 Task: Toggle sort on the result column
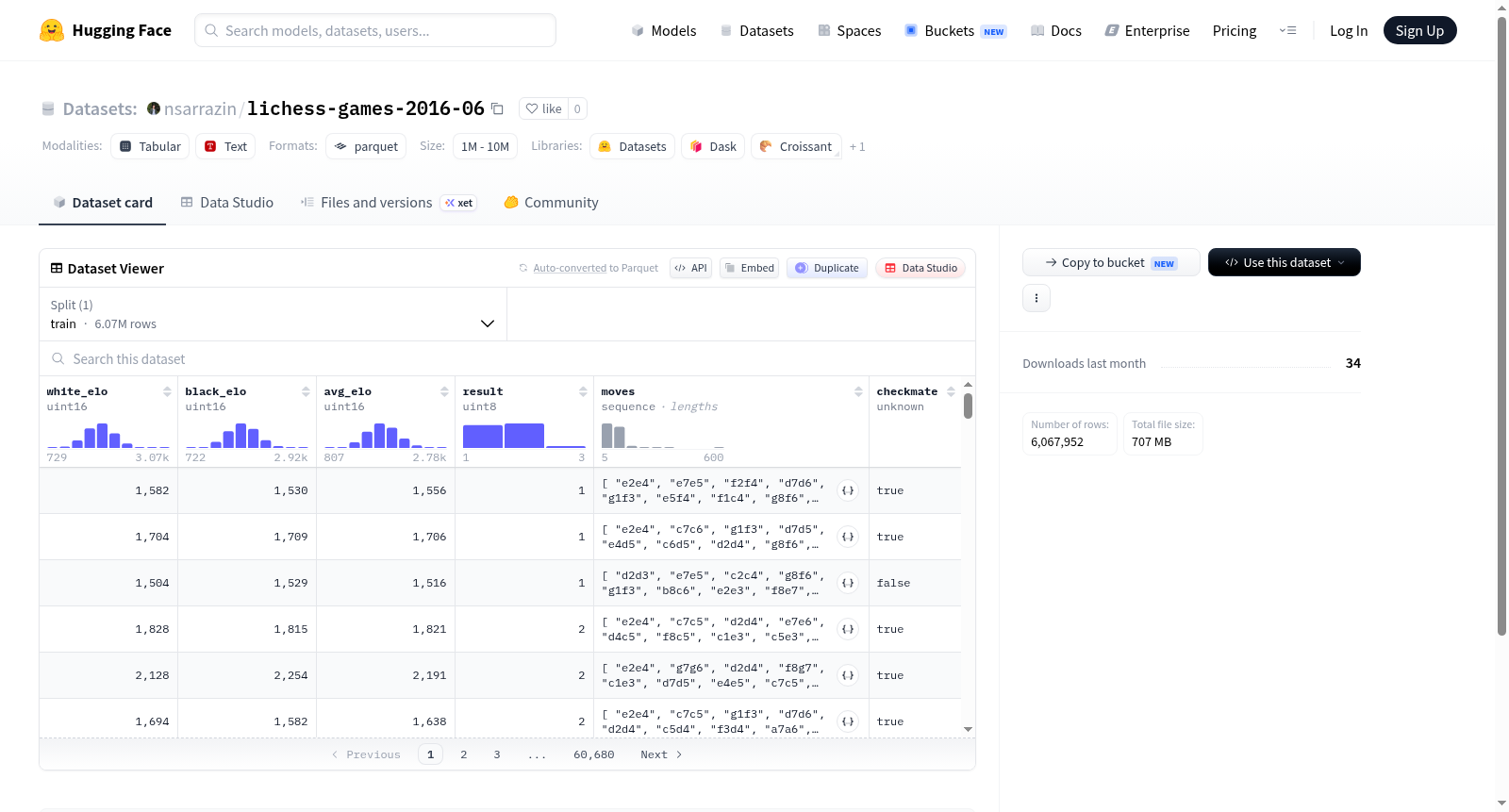click(x=583, y=391)
